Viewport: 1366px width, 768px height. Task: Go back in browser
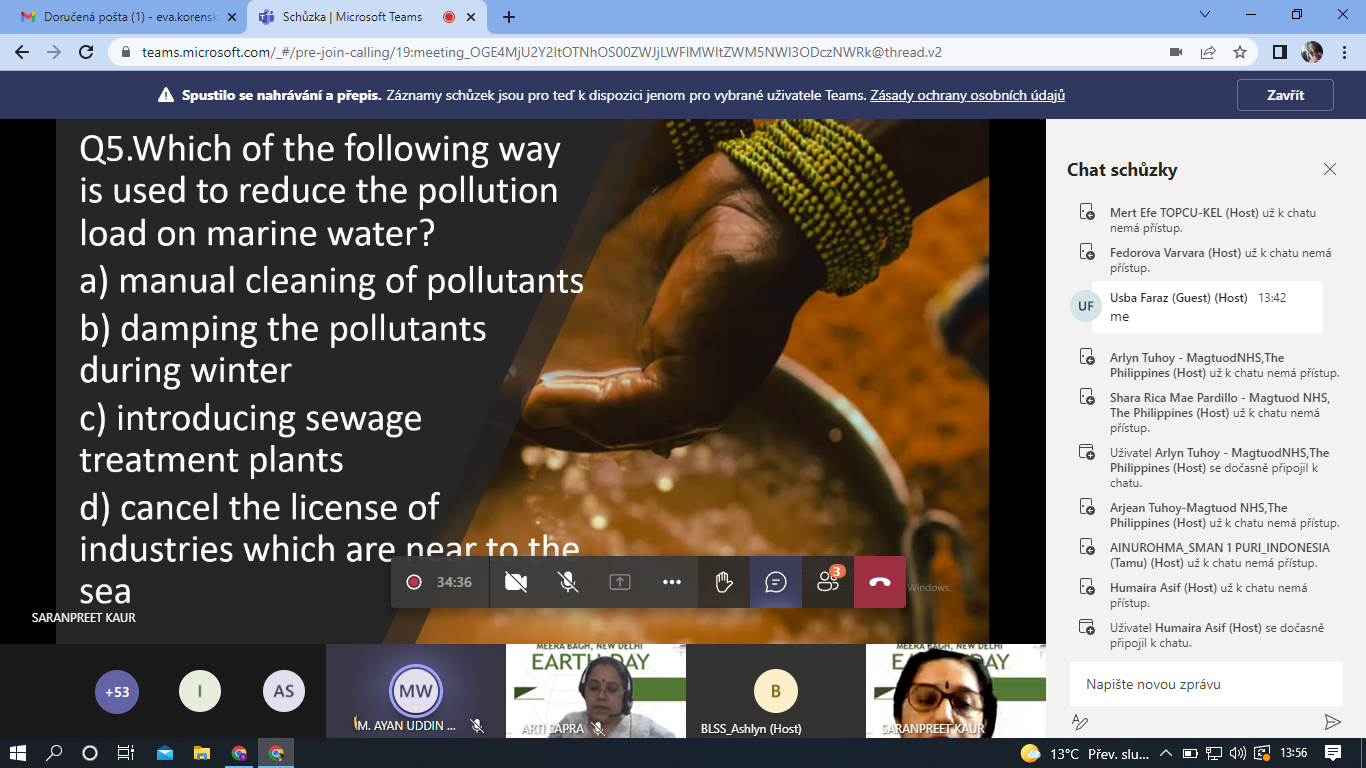(22, 52)
